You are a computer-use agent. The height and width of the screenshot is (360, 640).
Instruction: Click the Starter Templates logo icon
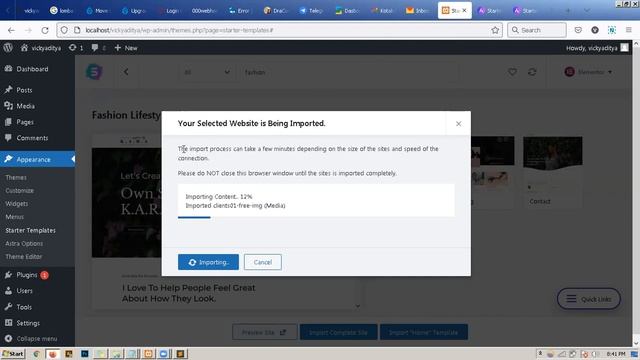point(94,72)
